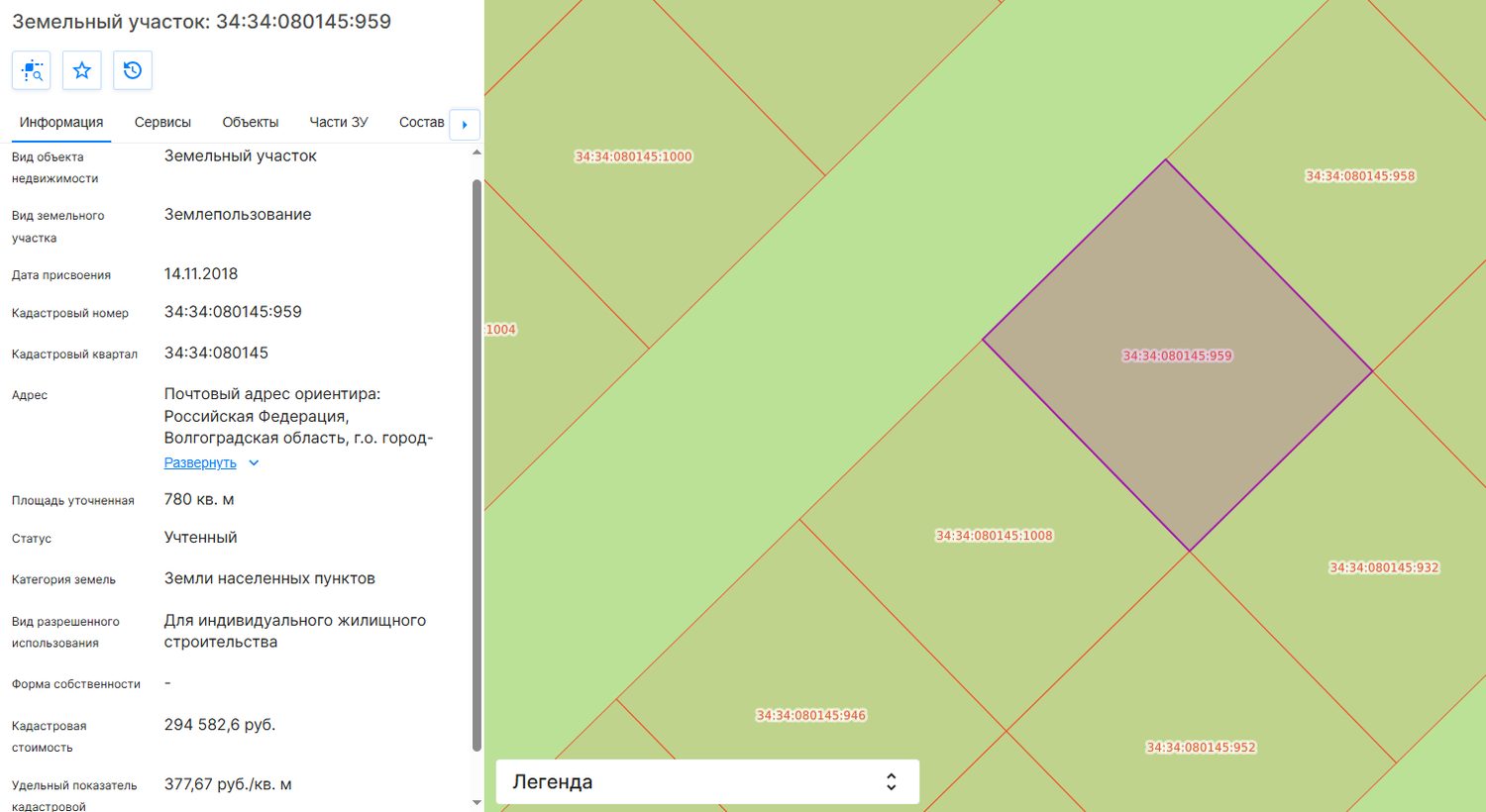Click cadastral value 294 582,6 руб.
The image size is (1486, 812).
point(220,725)
